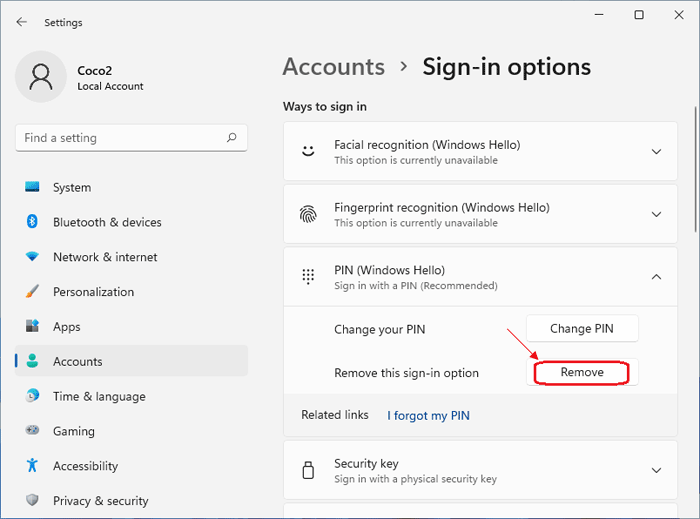Click the Coco2 account name
The image size is (700, 519).
[95, 71]
